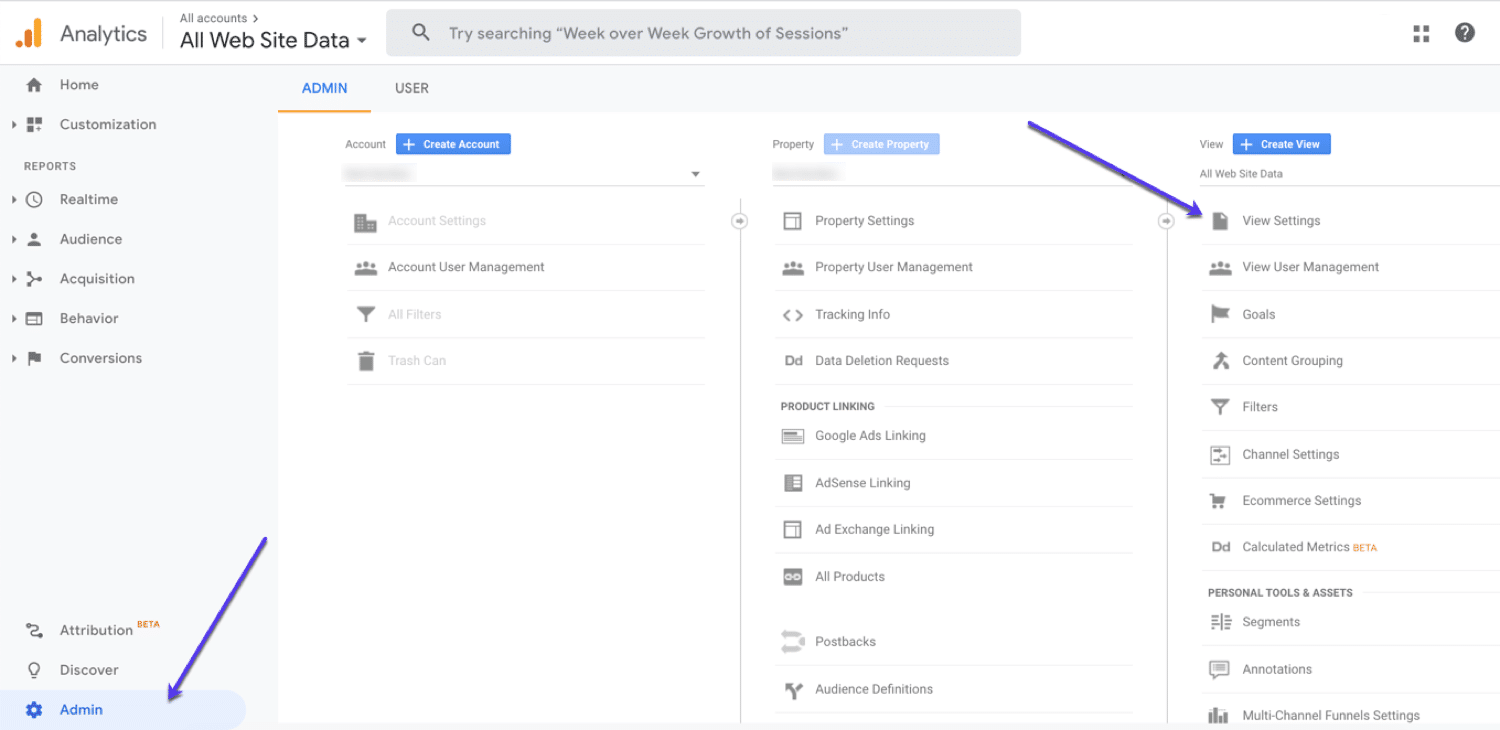
Task: Open the Attribution beta icon
Action: [34, 629]
